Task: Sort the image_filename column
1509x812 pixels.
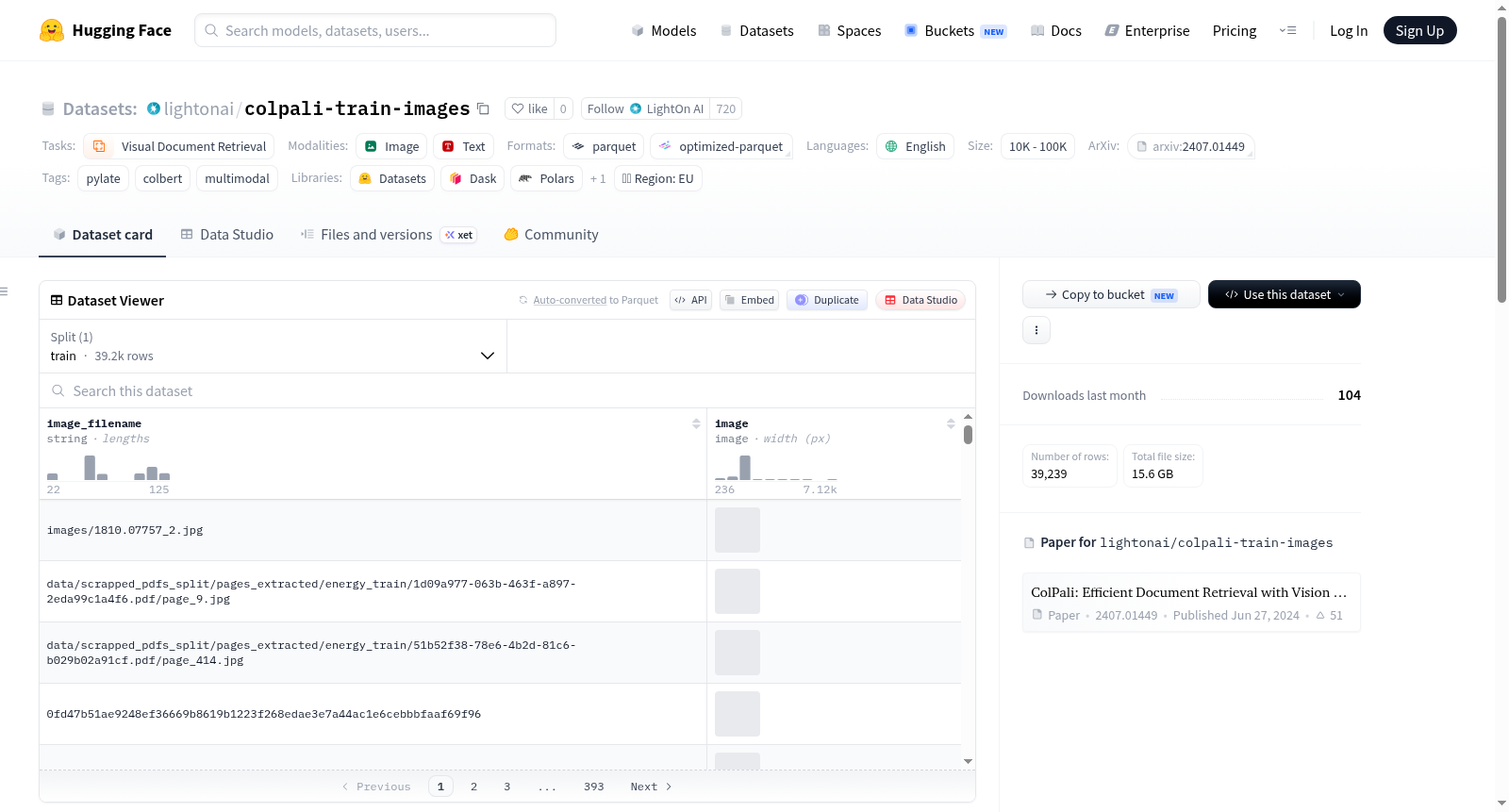Action: pyautogui.click(x=696, y=424)
